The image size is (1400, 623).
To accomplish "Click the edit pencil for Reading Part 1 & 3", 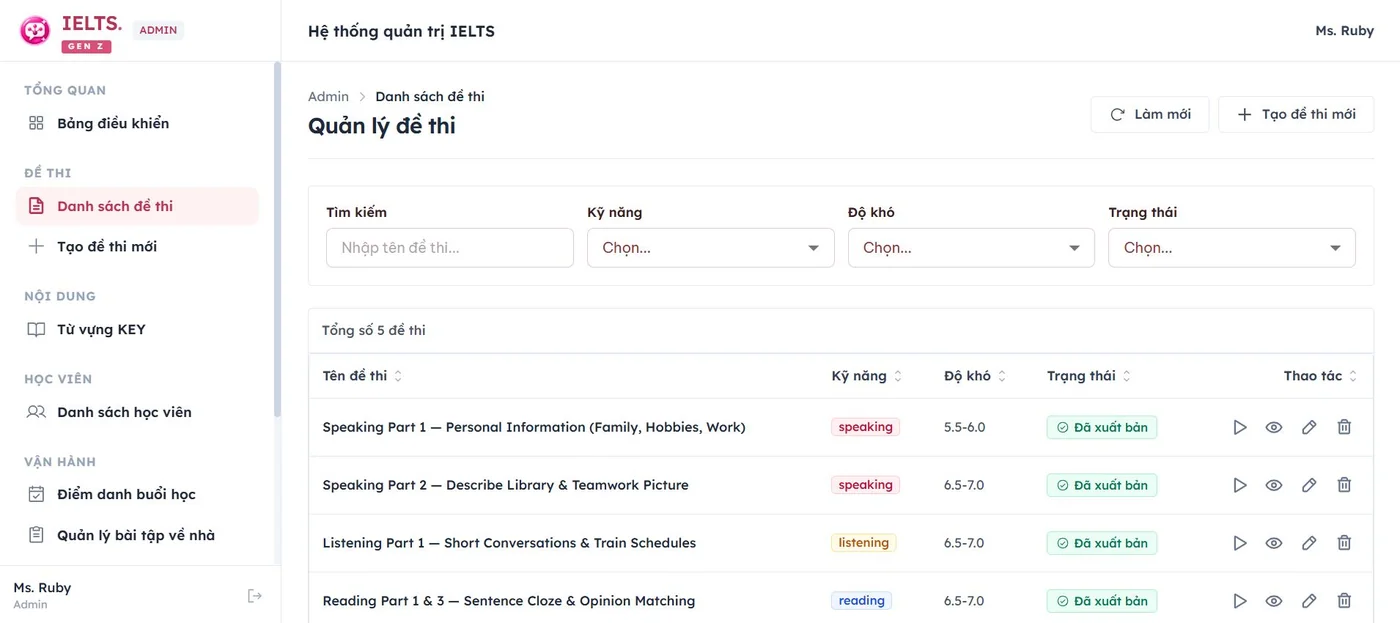I will pyautogui.click(x=1309, y=601).
